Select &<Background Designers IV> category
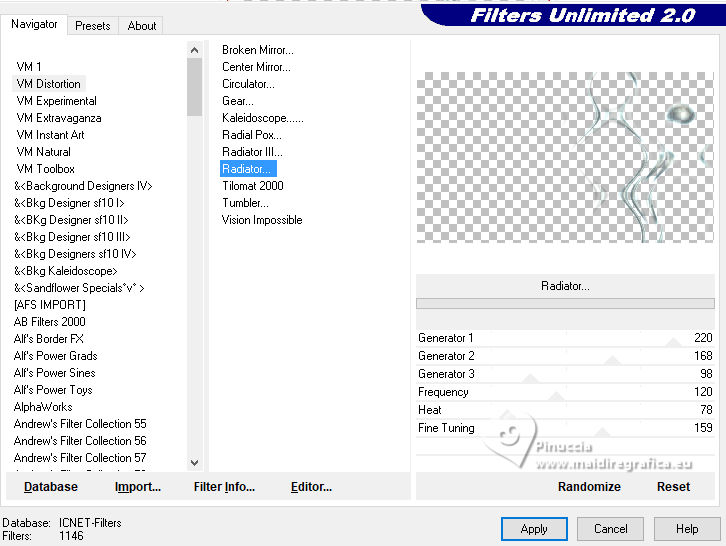The width and height of the screenshot is (726, 546). tap(83, 186)
